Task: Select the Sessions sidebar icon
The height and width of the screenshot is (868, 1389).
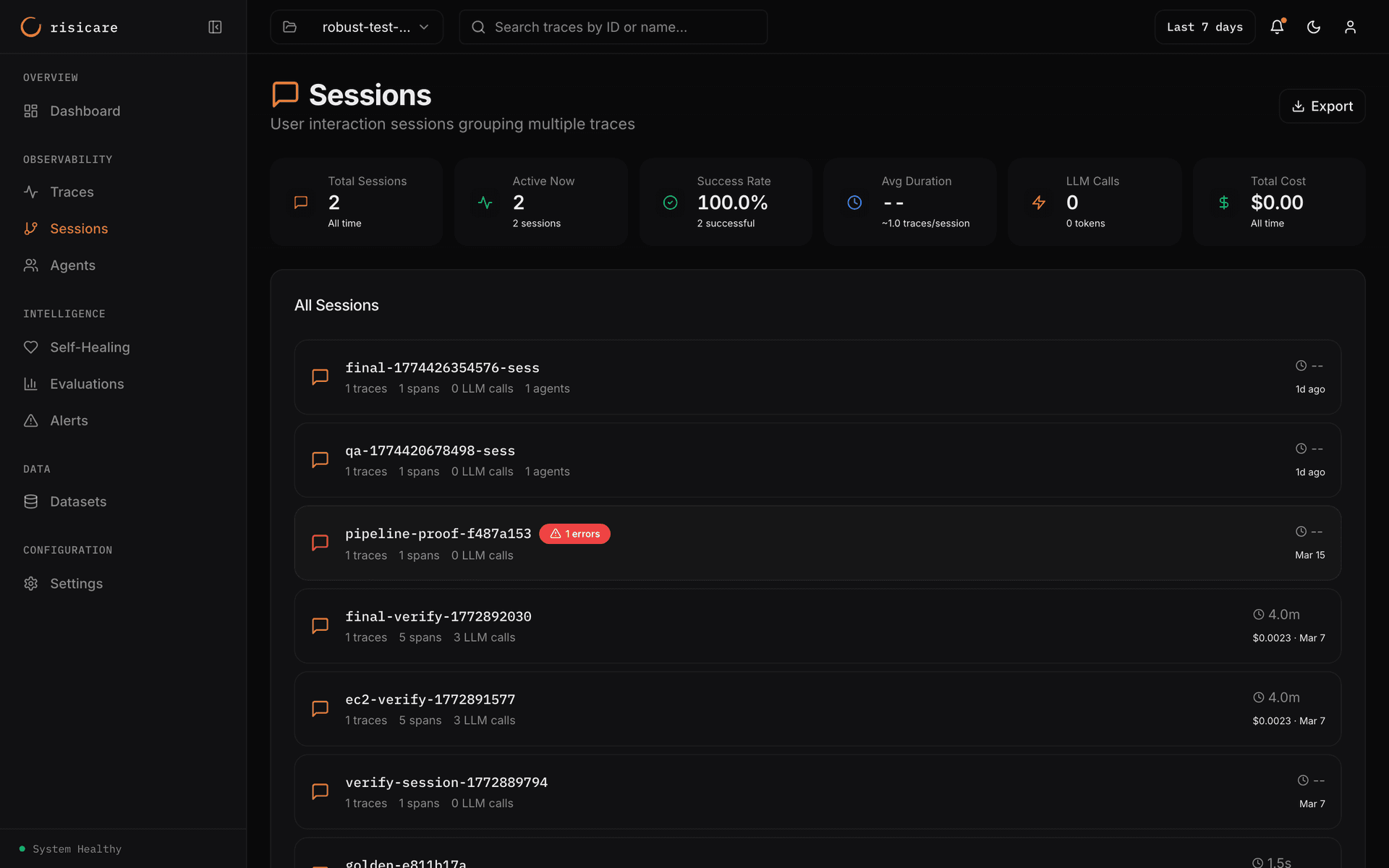Action: click(30, 229)
